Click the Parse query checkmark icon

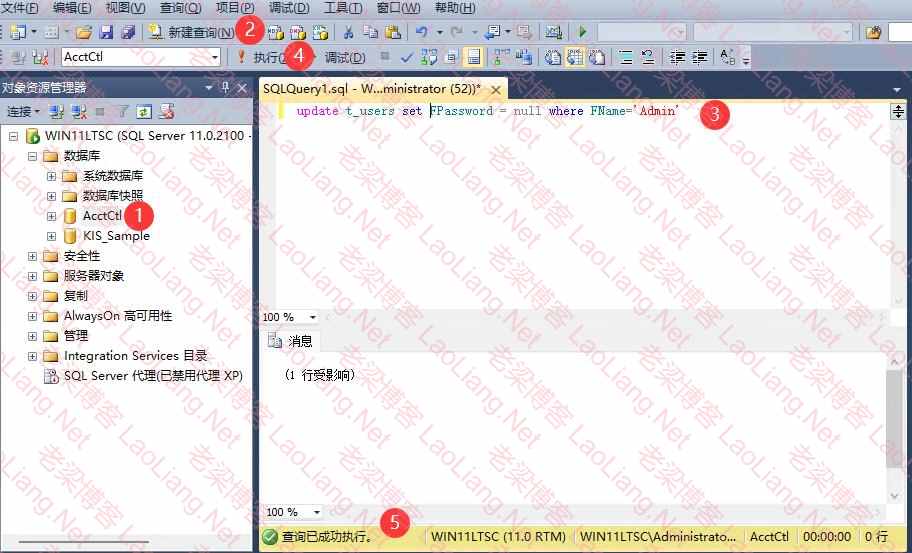point(407,57)
